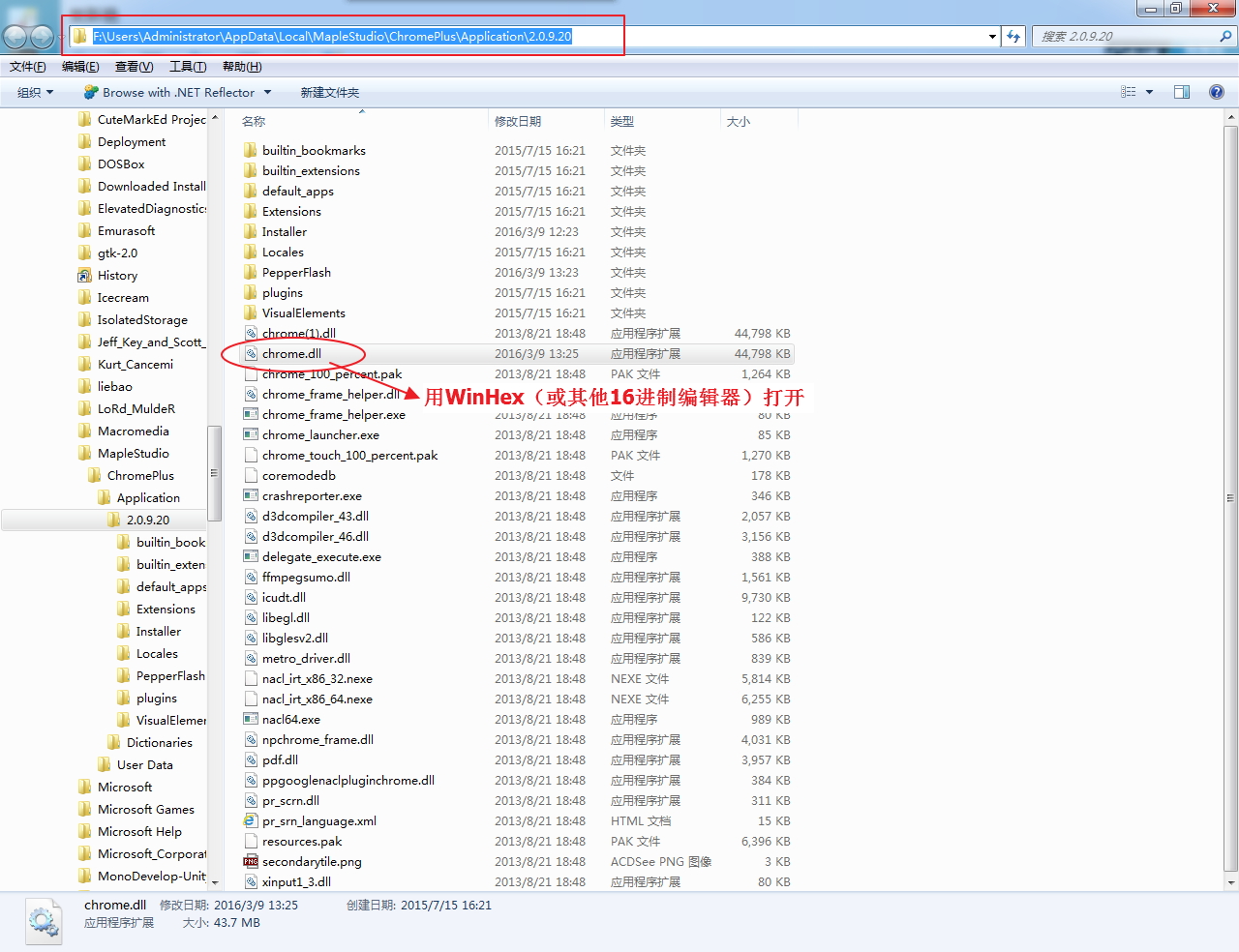This screenshot has width=1239, height=952.
Task: Select the Locales folder name in file list
Action: coord(283,253)
